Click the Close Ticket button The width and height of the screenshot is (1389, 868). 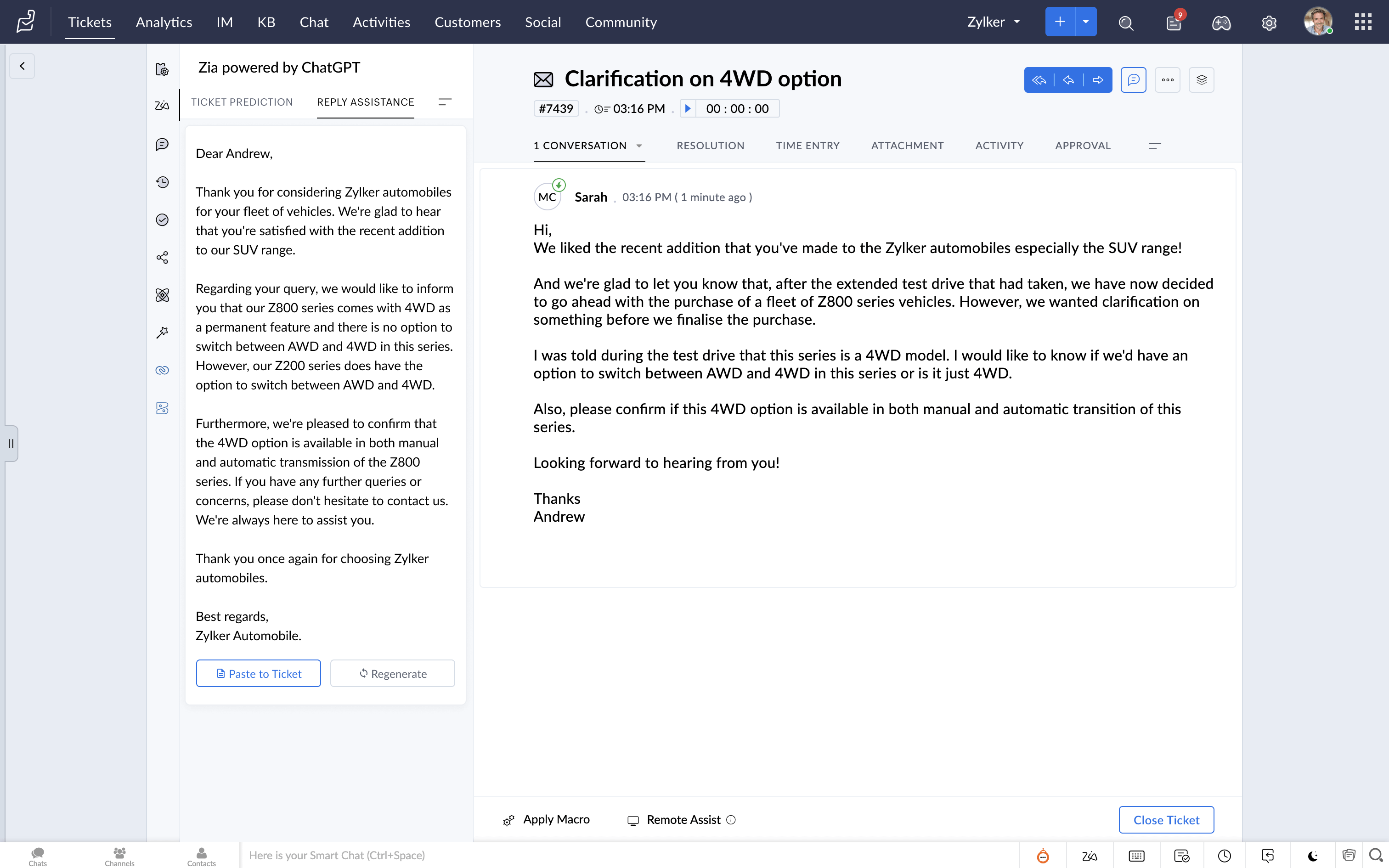point(1166,820)
